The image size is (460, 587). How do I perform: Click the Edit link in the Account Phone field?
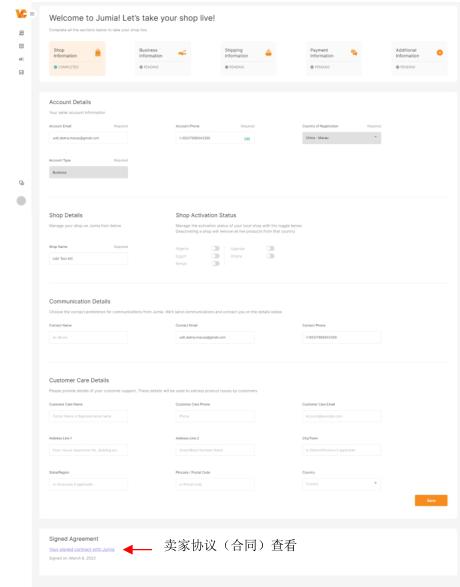pos(247,139)
